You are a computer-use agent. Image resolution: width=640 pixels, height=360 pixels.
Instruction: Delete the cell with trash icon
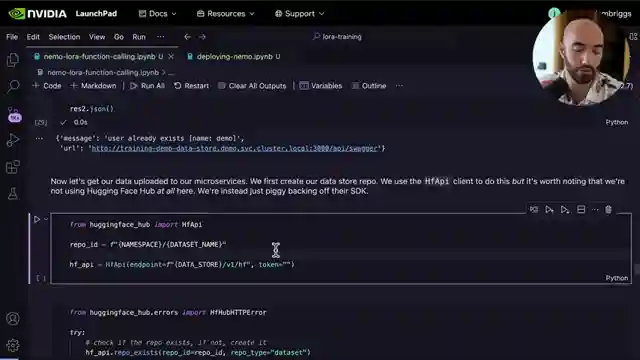pos(609,209)
